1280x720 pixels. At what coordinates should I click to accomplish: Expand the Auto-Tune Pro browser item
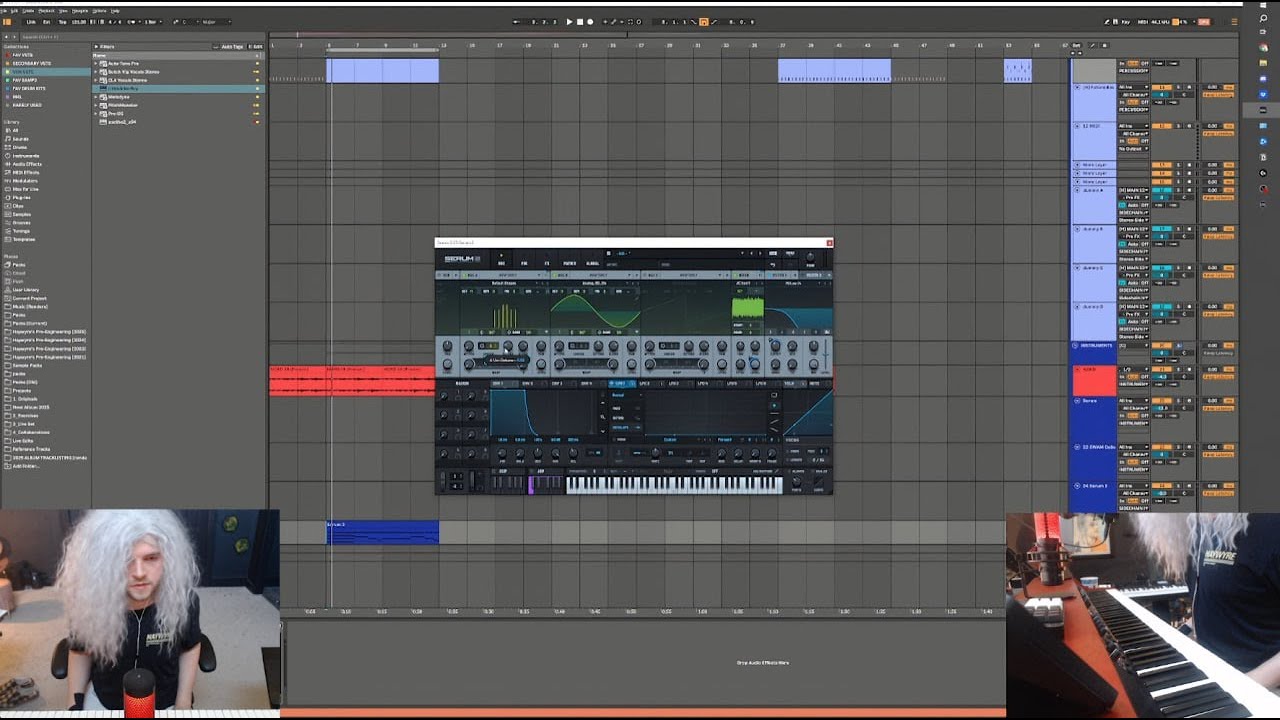(x=97, y=63)
